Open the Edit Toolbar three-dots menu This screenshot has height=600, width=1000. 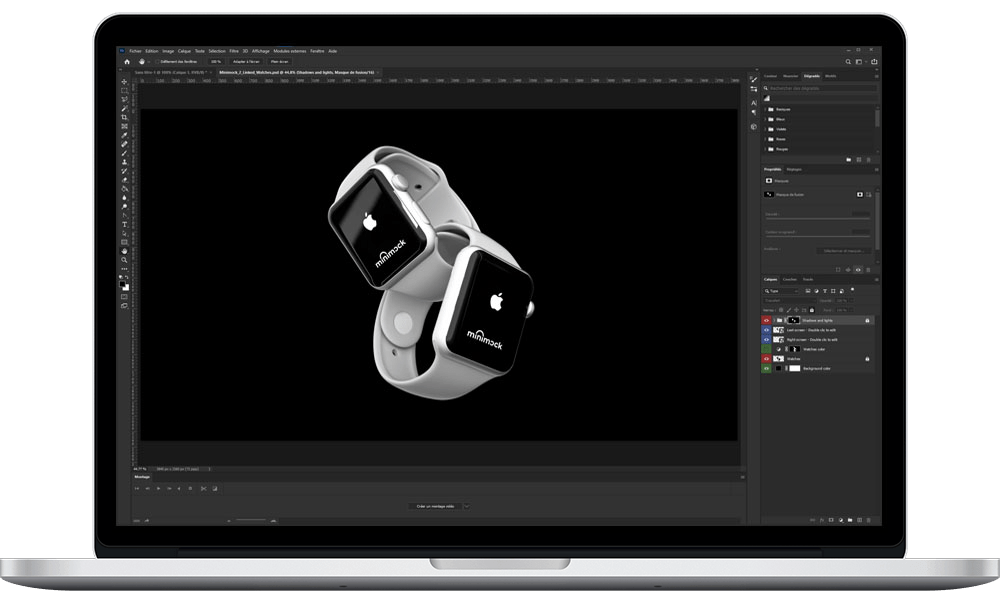coord(124,268)
